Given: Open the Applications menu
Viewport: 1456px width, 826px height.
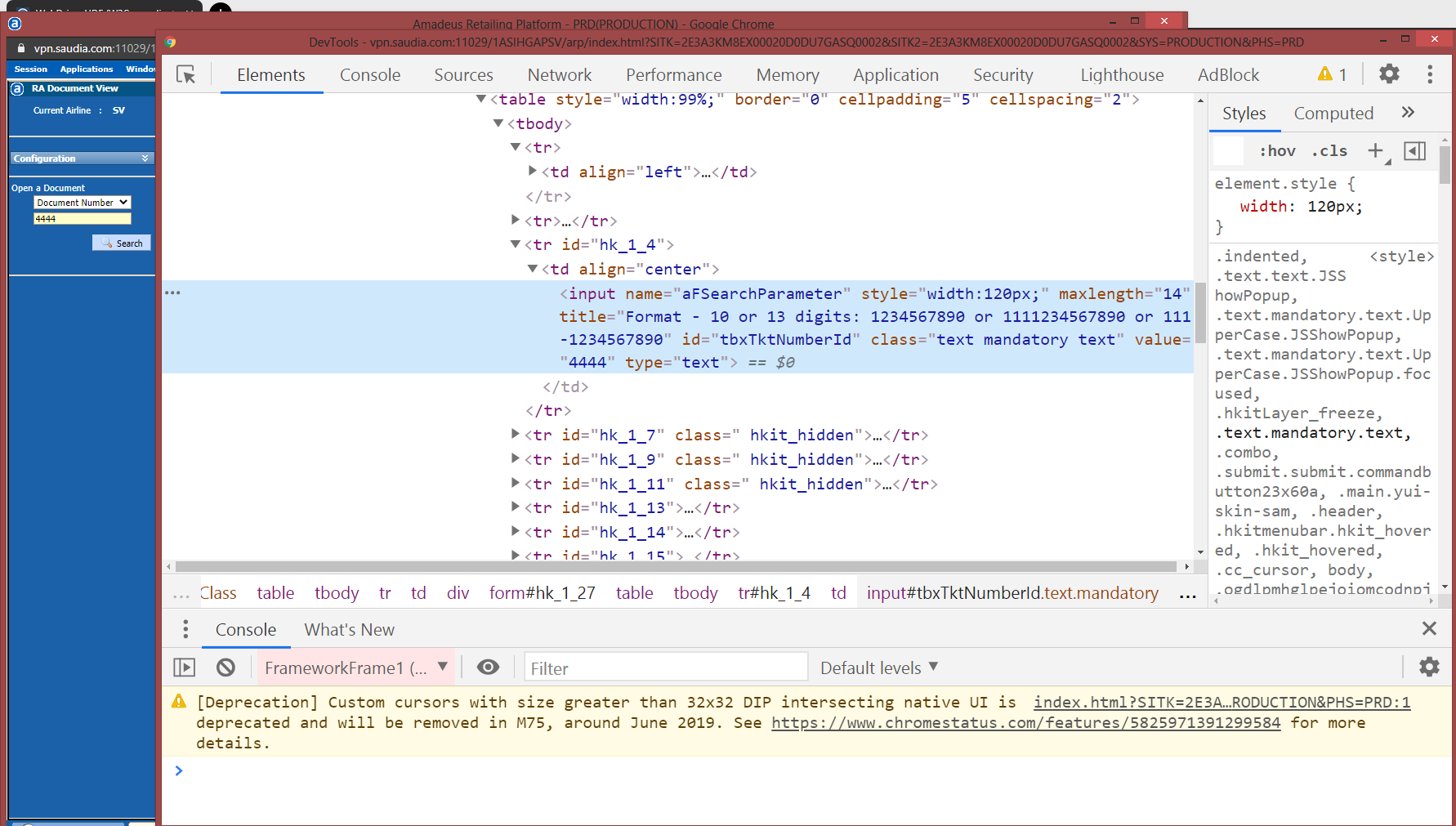Looking at the screenshot, I should tap(87, 69).
